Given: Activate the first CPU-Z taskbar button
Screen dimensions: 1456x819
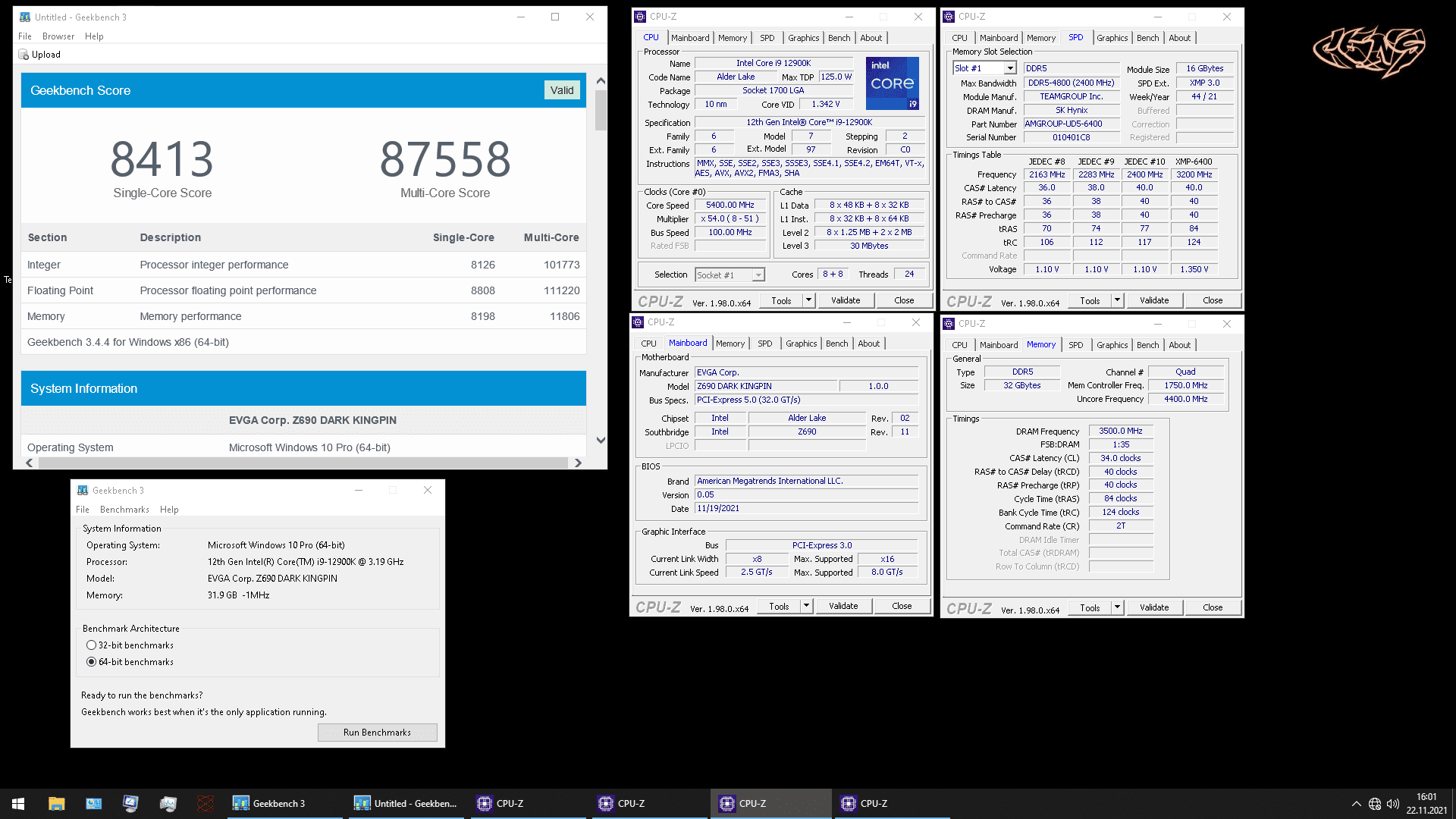Looking at the screenshot, I should click(528, 804).
